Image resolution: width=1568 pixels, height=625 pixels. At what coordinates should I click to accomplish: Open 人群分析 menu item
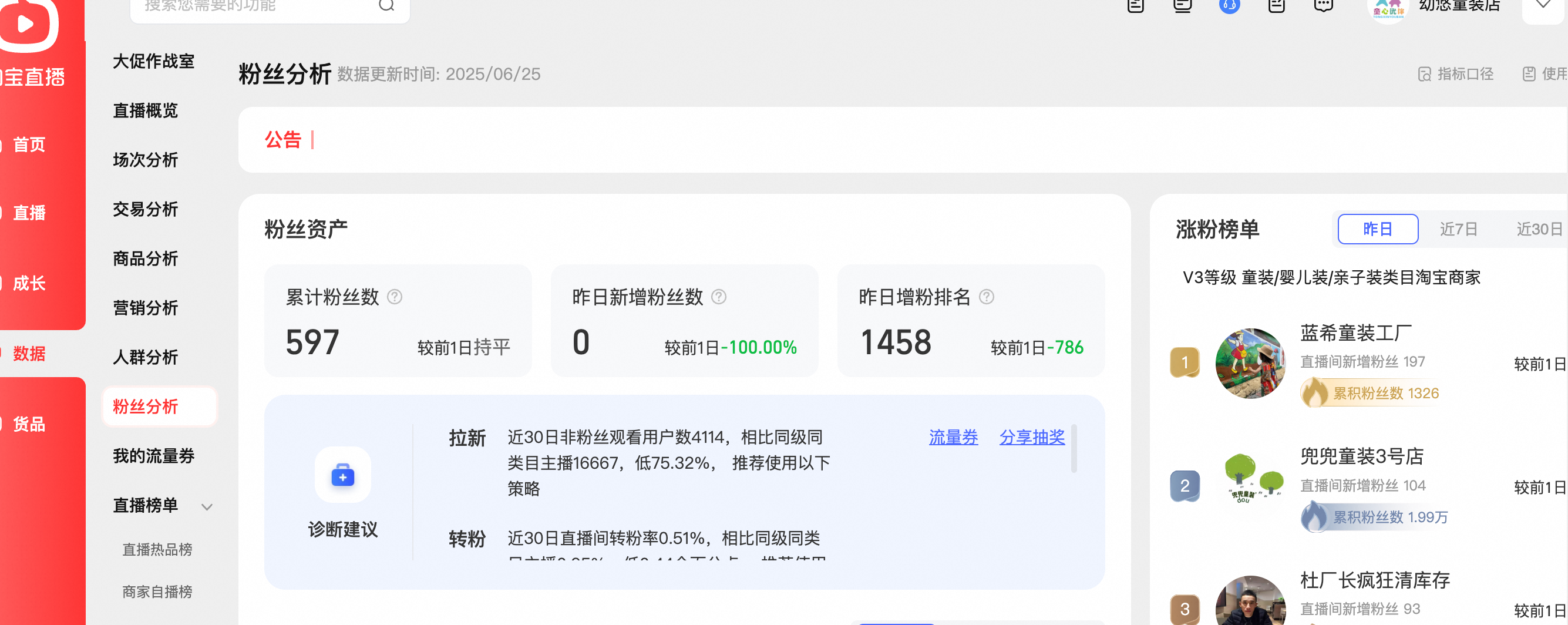tap(146, 357)
